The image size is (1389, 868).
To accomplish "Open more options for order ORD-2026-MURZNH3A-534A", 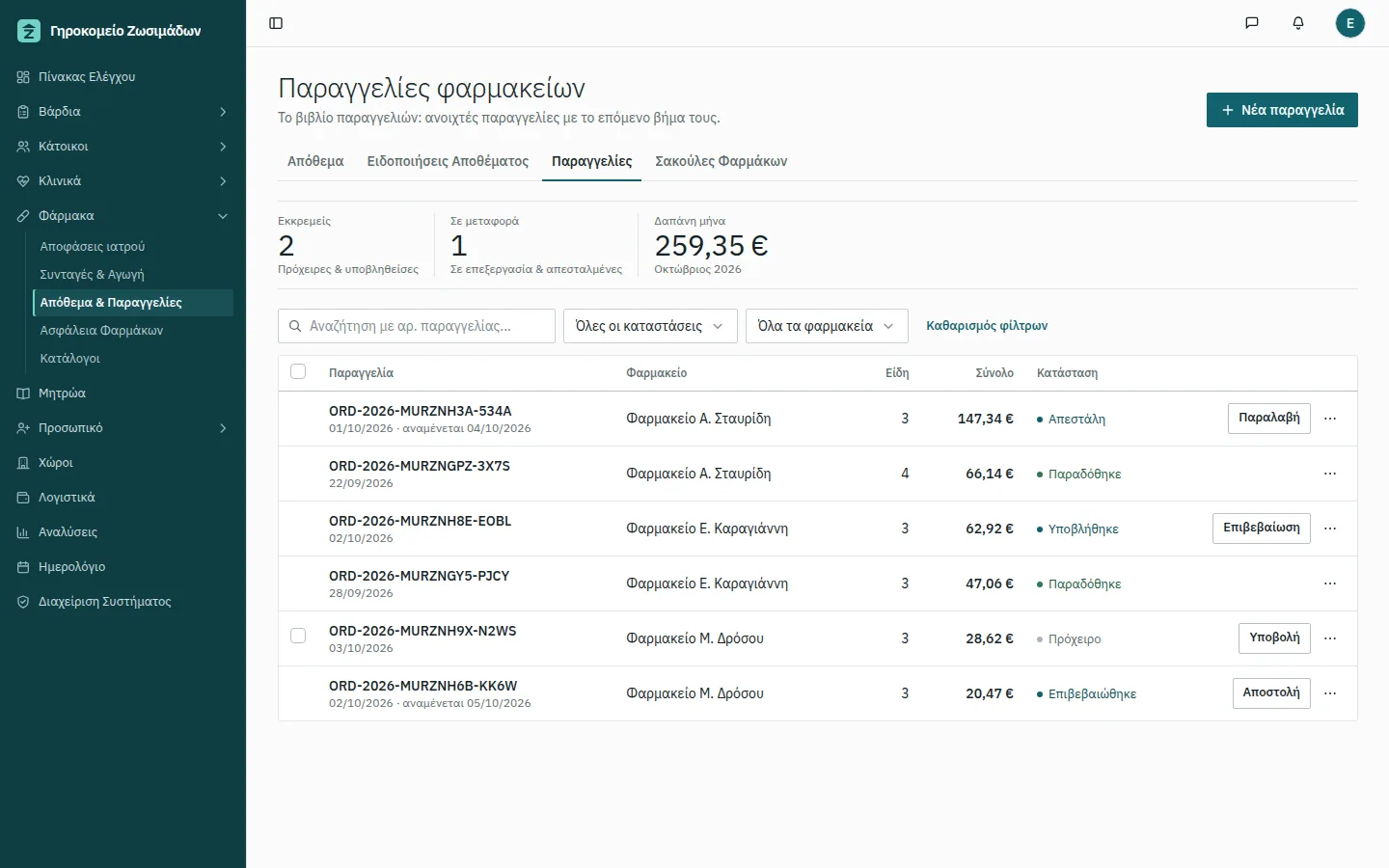I will 1330,419.
